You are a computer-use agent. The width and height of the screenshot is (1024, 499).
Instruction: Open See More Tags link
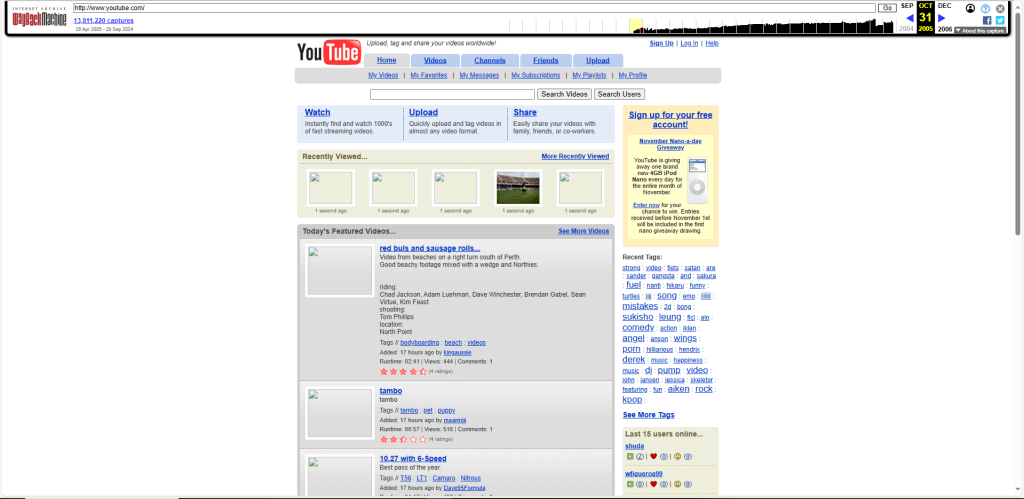click(x=648, y=415)
